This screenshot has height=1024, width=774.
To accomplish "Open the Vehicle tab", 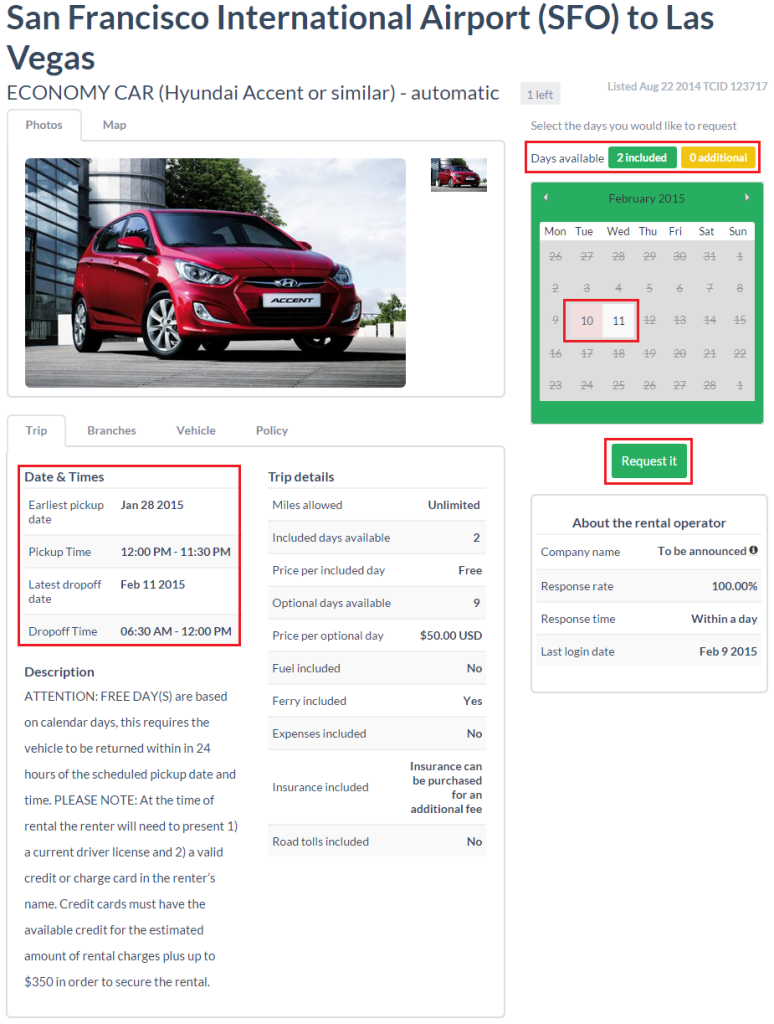I will (x=196, y=430).
